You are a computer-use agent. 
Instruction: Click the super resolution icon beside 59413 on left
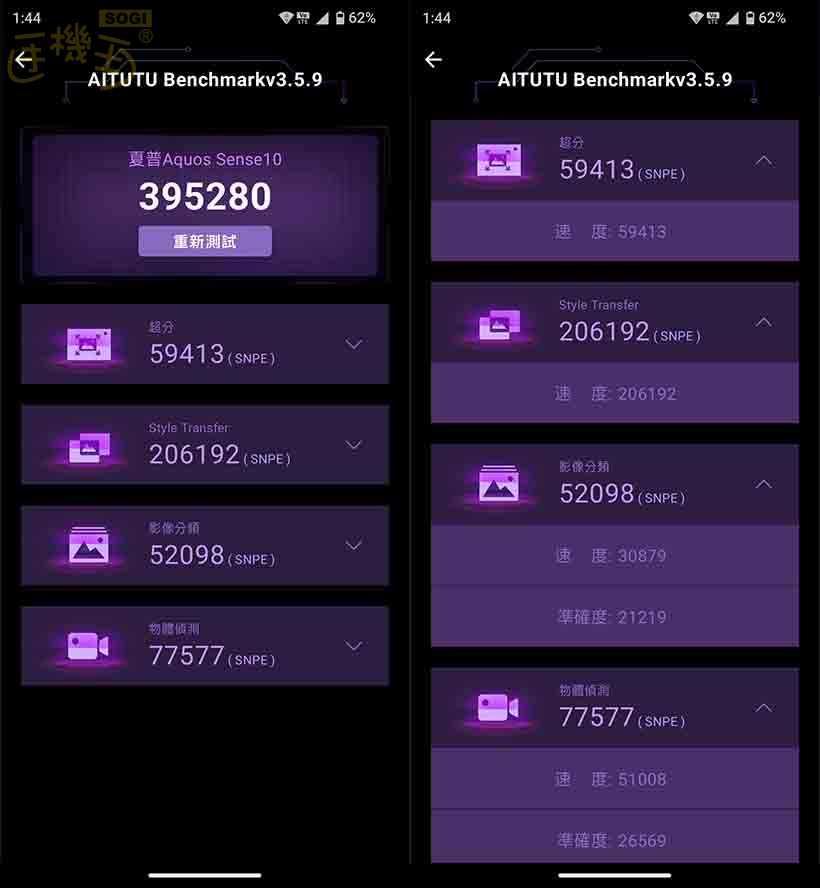pos(89,344)
